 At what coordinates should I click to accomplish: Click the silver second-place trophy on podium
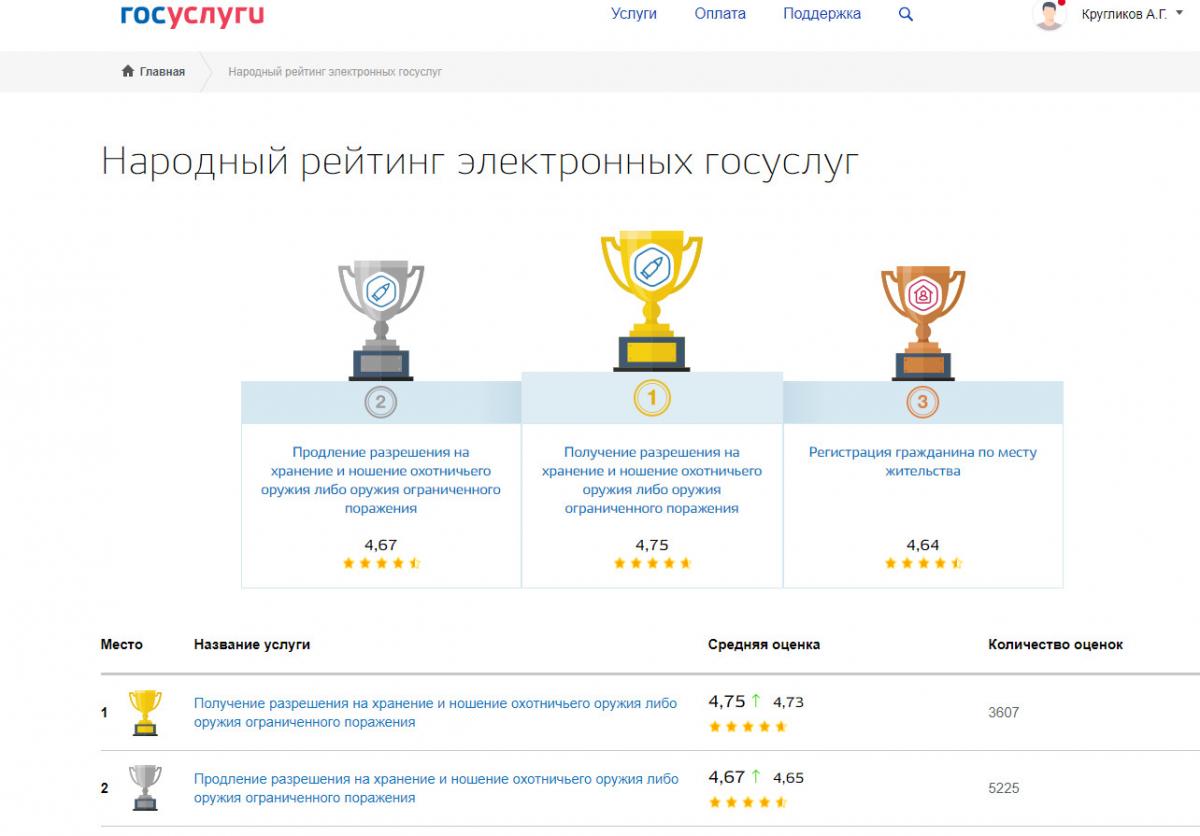point(380,319)
